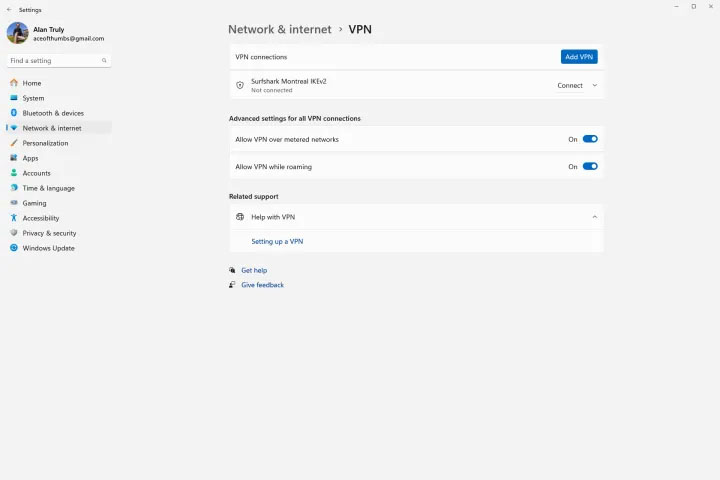Click the Give feedback link

pyautogui.click(x=262, y=285)
